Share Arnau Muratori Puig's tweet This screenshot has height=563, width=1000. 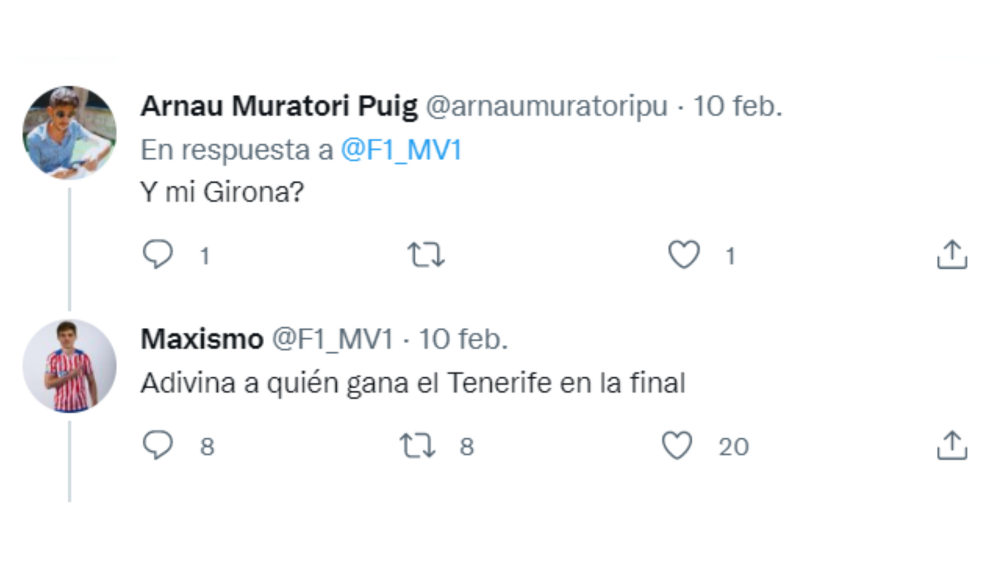[x=952, y=256]
